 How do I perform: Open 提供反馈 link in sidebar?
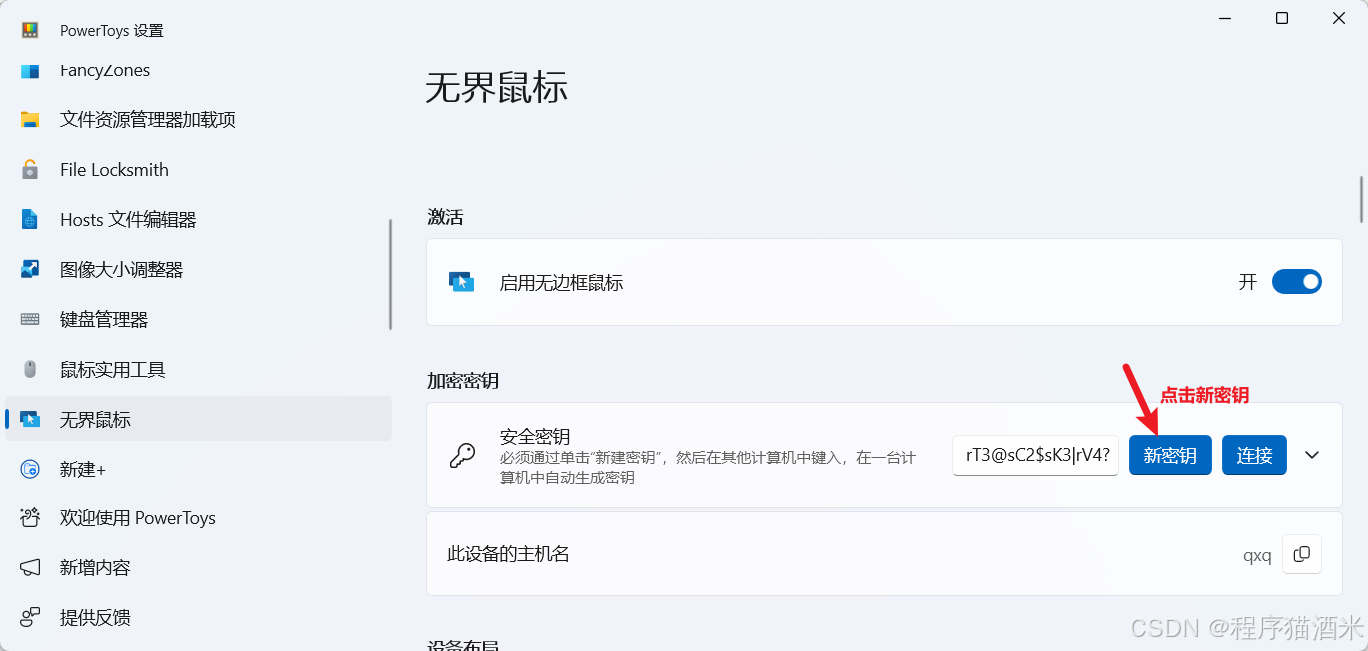tap(198, 617)
